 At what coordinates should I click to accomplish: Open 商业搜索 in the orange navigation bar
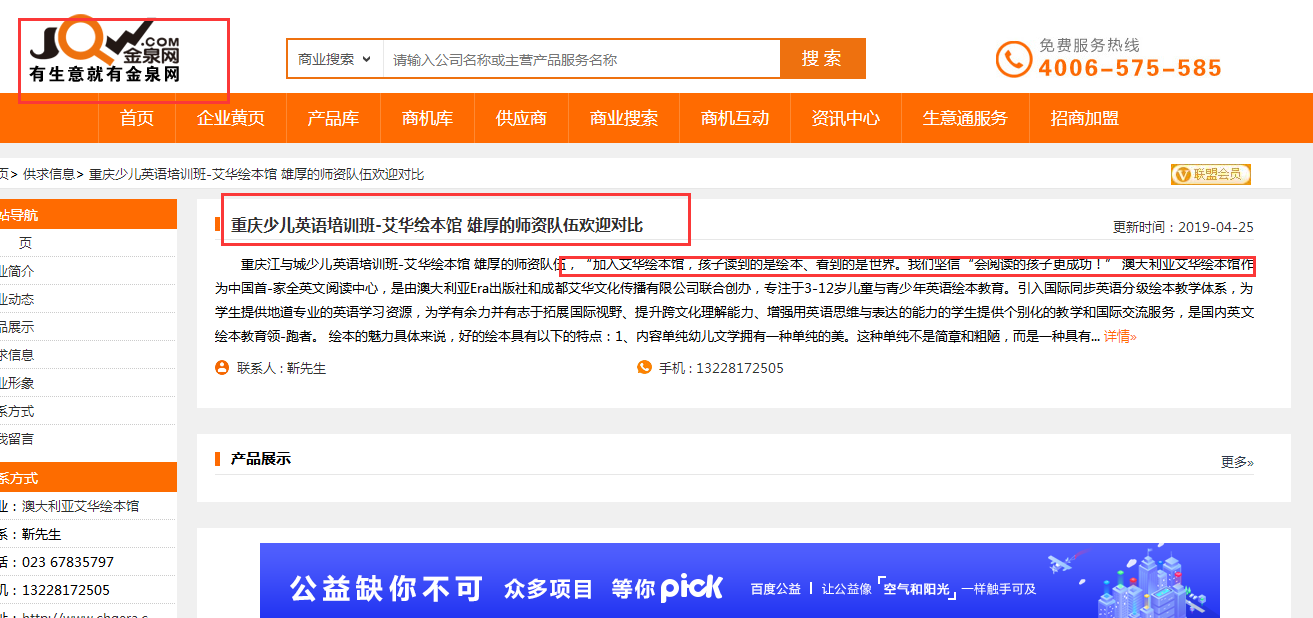tap(624, 118)
